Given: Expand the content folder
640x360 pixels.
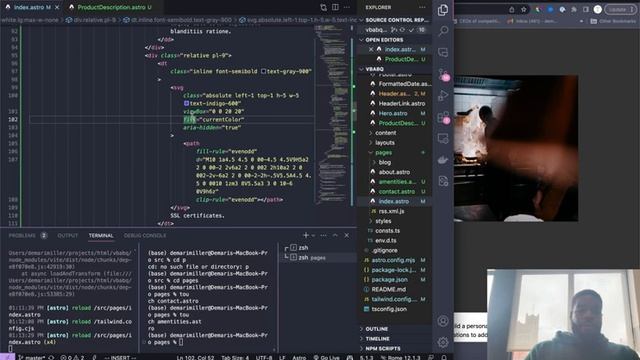Looking at the screenshot, I should click(x=385, y=133).
